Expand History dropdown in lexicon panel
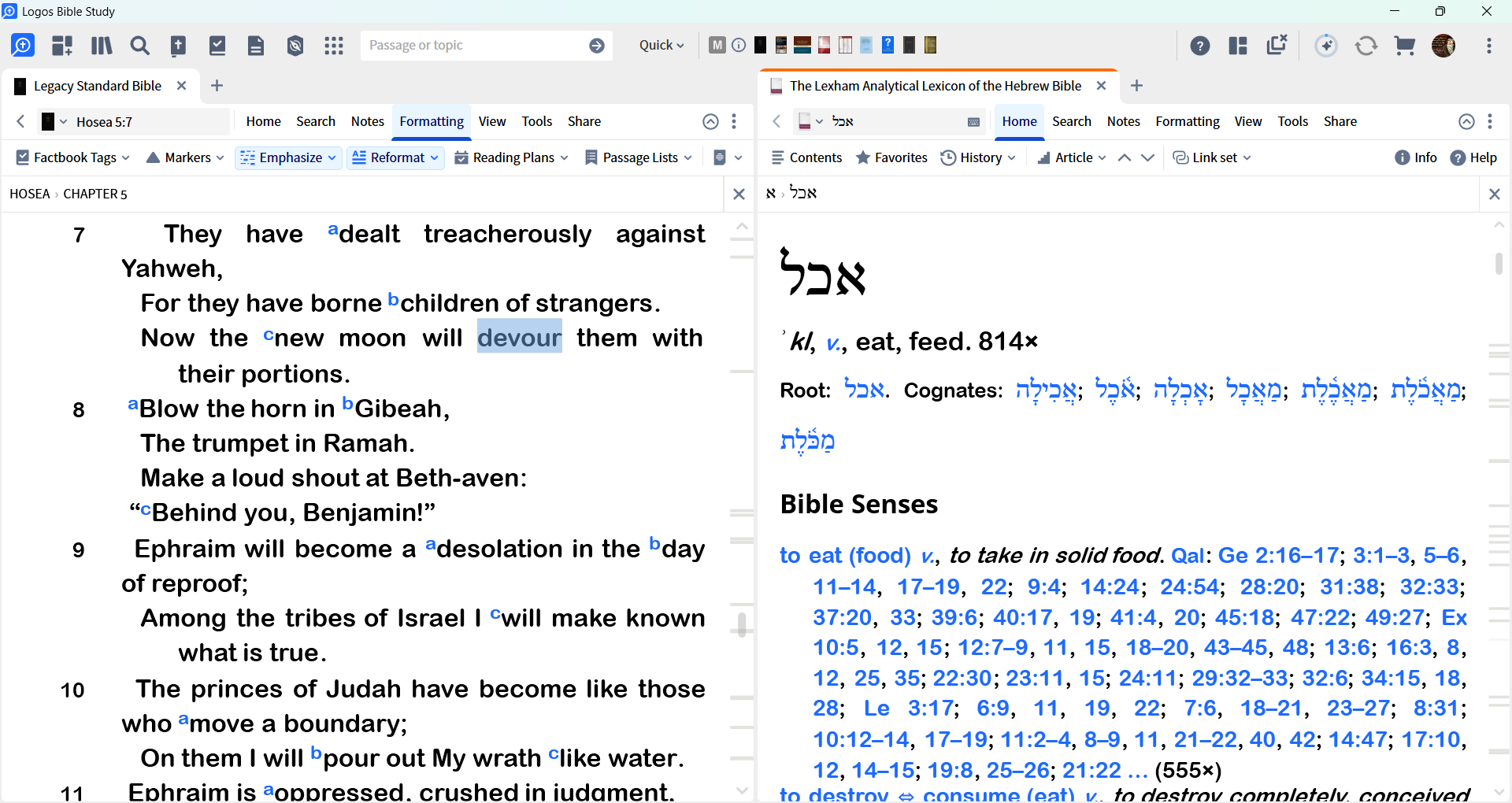 [x=979, y=157]
